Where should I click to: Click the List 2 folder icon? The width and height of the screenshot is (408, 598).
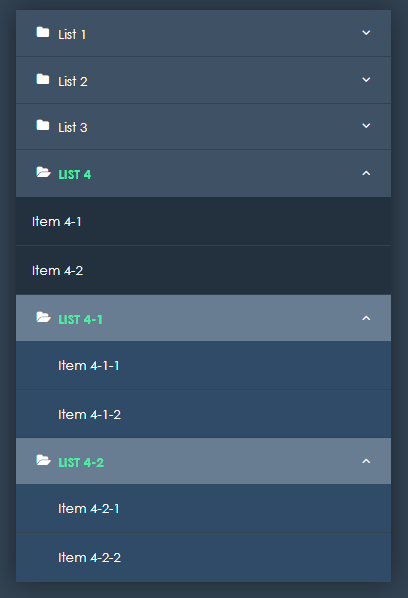43,79
